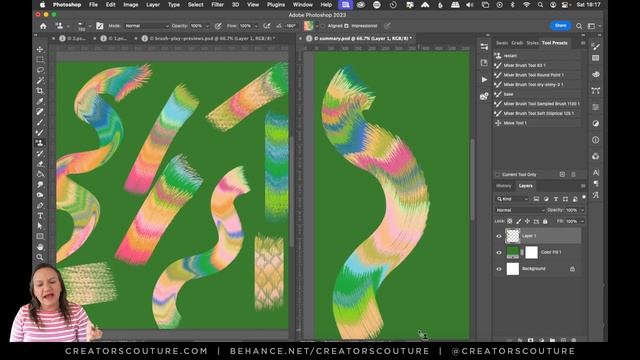Click the Share button
This screenshot has width=640, height=360.
560,26
